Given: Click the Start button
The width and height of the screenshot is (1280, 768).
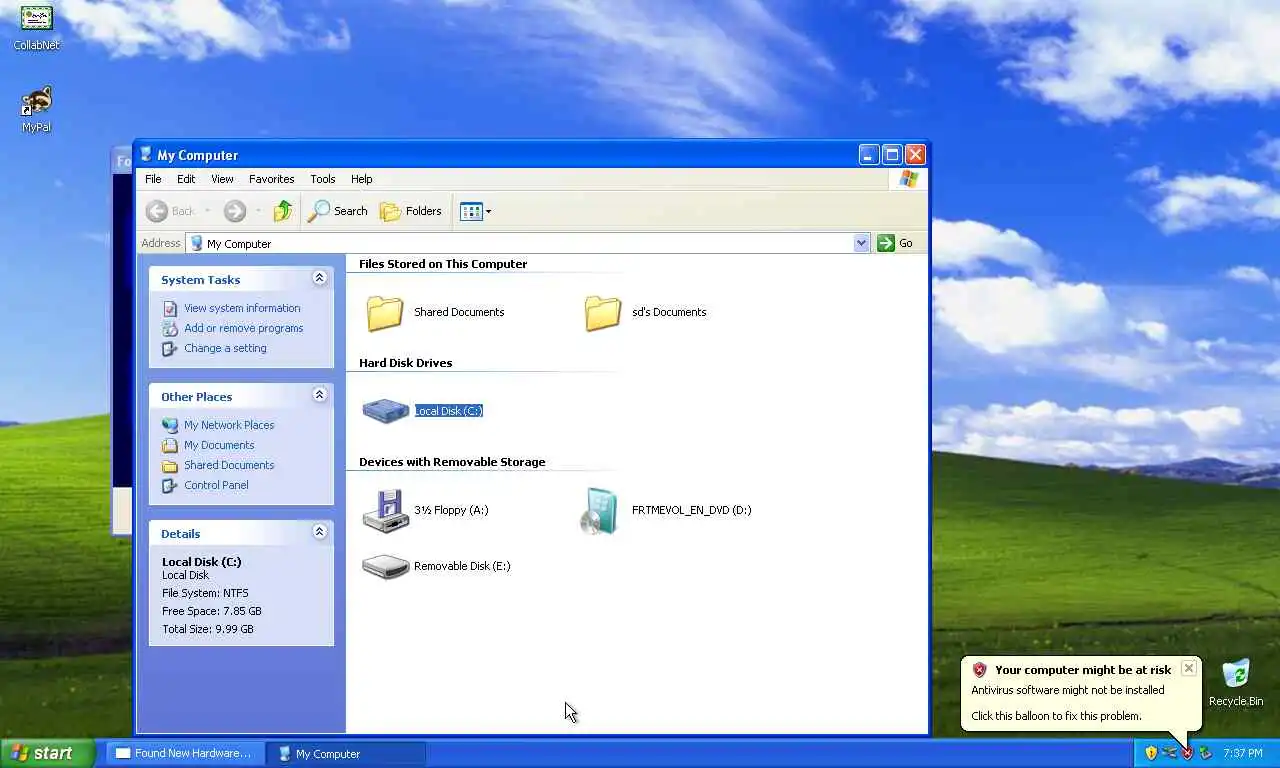Looking at the screenshot, I should pos(47,754).
